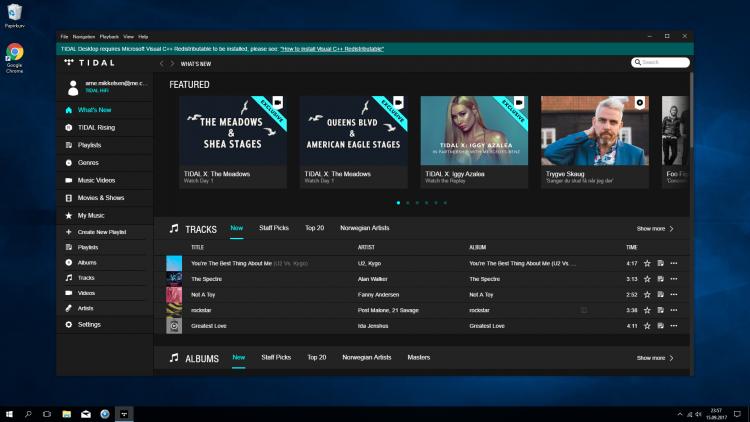Click artist Post Malone, 21 Savage
The height and width of the screenshot is (422, 750).
[388, 310]
